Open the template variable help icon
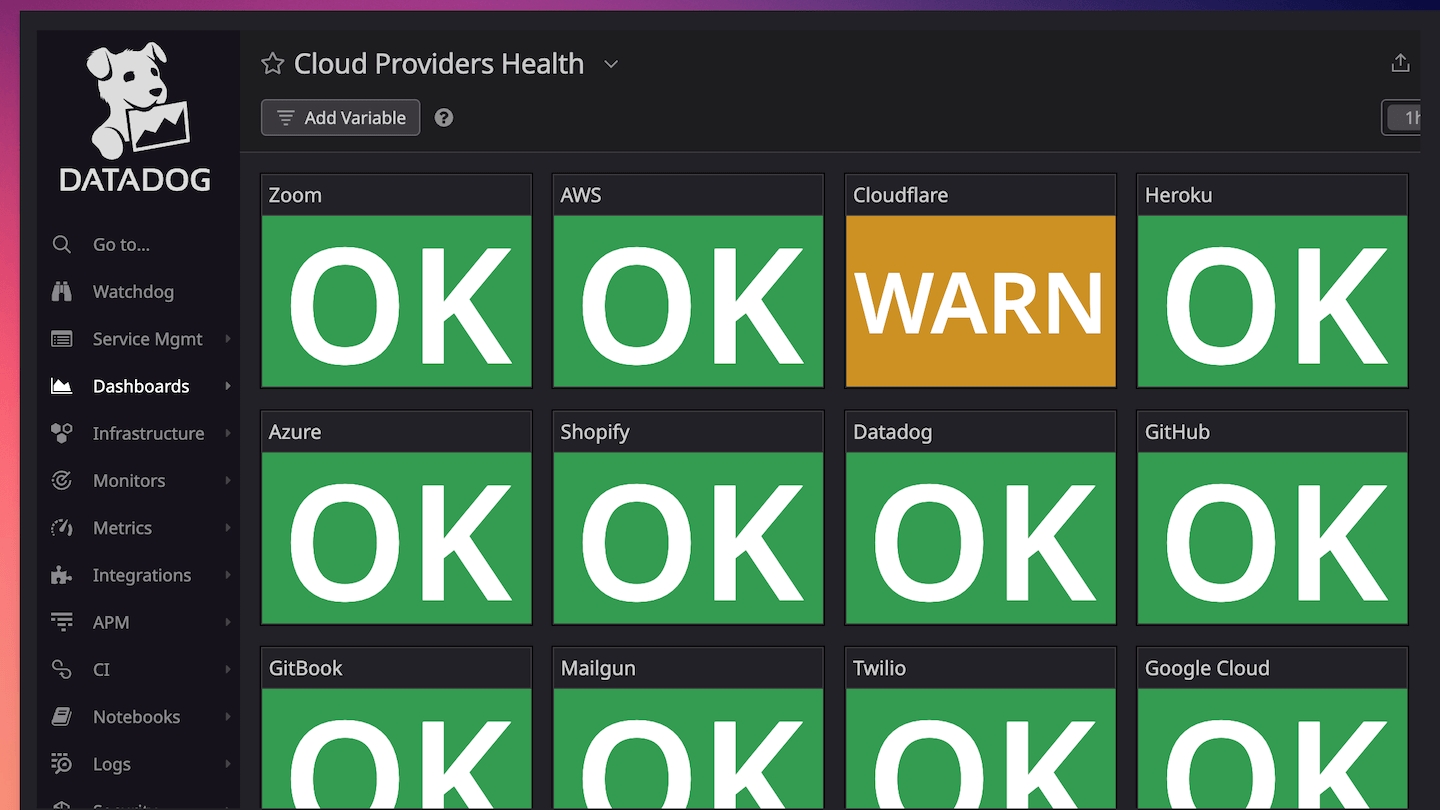 (444, 118)
